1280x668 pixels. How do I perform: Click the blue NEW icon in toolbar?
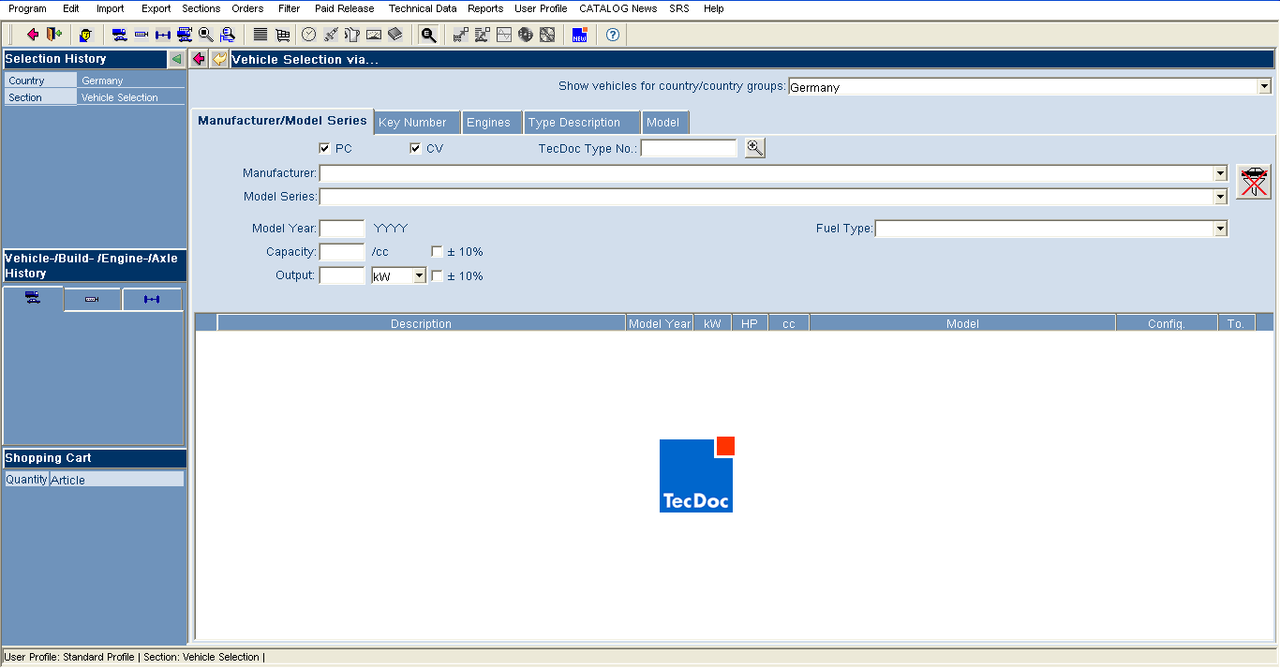click(580, 34)
